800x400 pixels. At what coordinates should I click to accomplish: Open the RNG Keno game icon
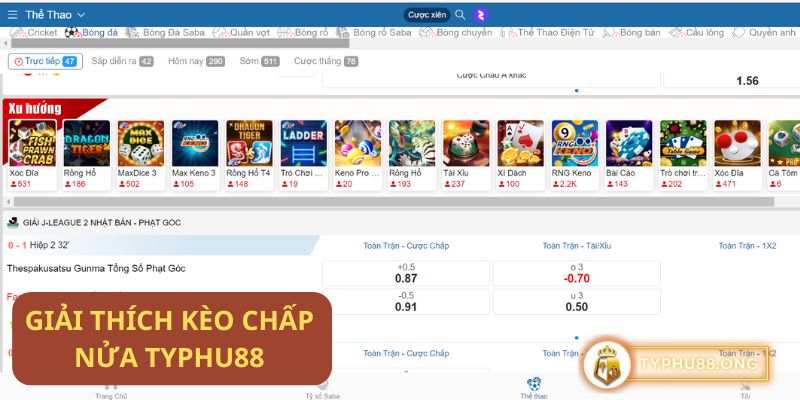(x=574, y=143)
